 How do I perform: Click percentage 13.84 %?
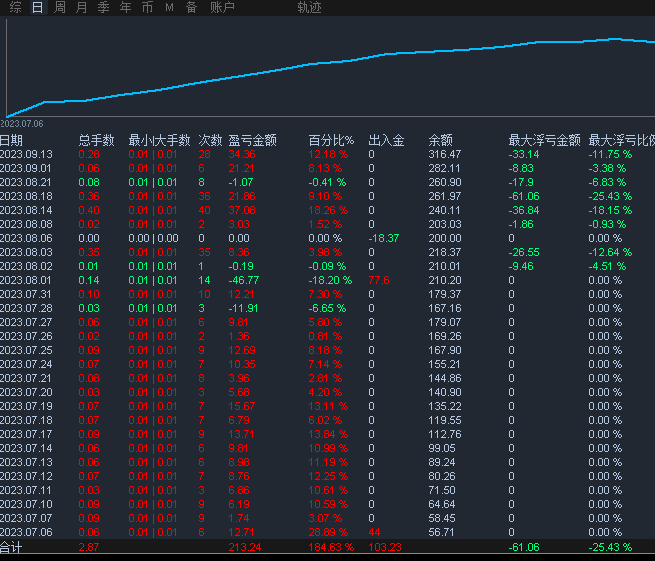tap(328, 434)
